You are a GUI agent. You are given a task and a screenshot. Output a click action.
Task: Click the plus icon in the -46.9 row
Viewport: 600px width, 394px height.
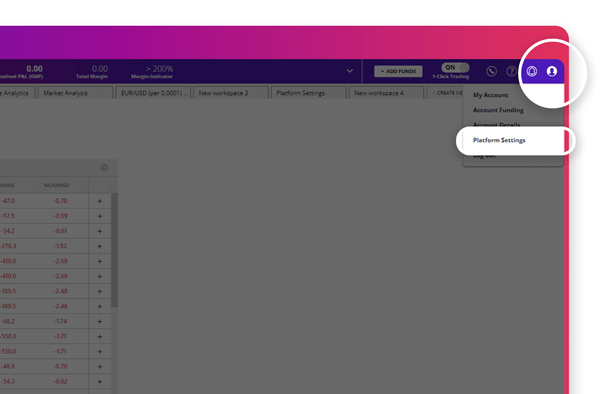(99, 366)
